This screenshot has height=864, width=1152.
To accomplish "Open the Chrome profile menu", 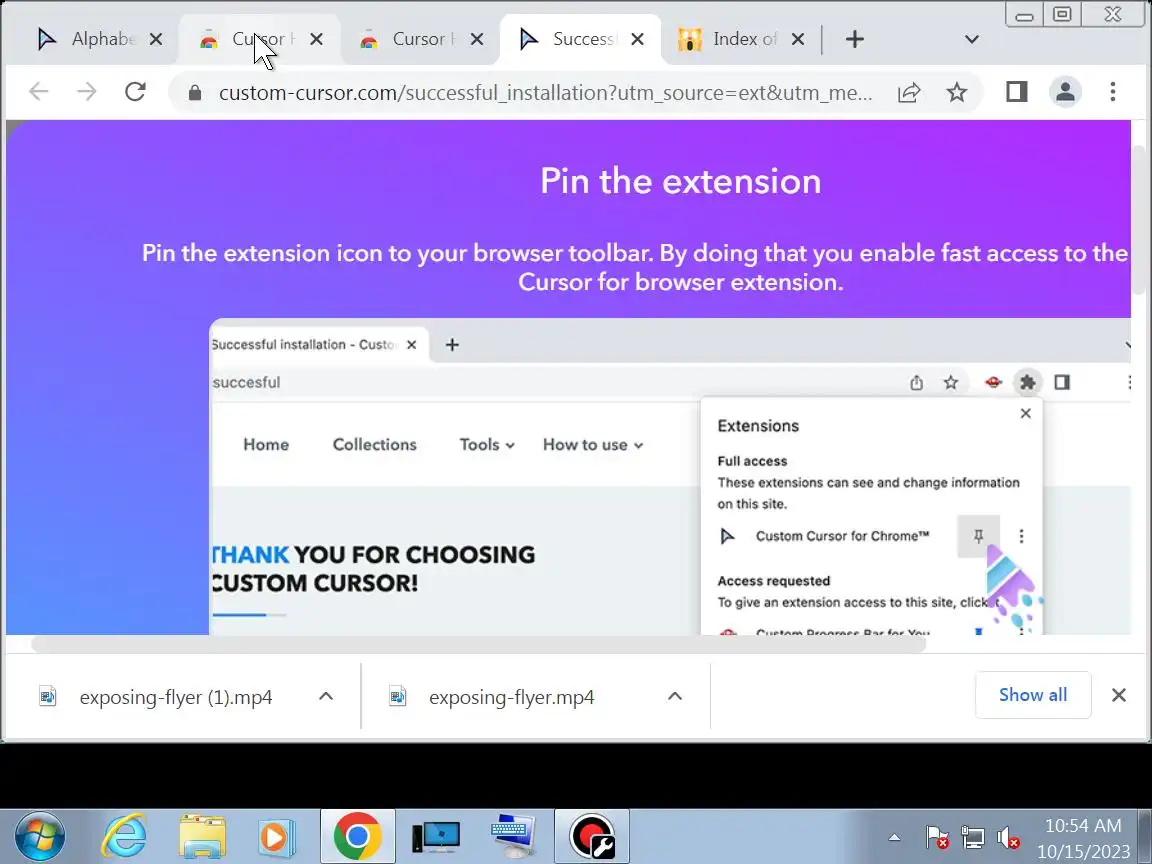I will 1065,92.
